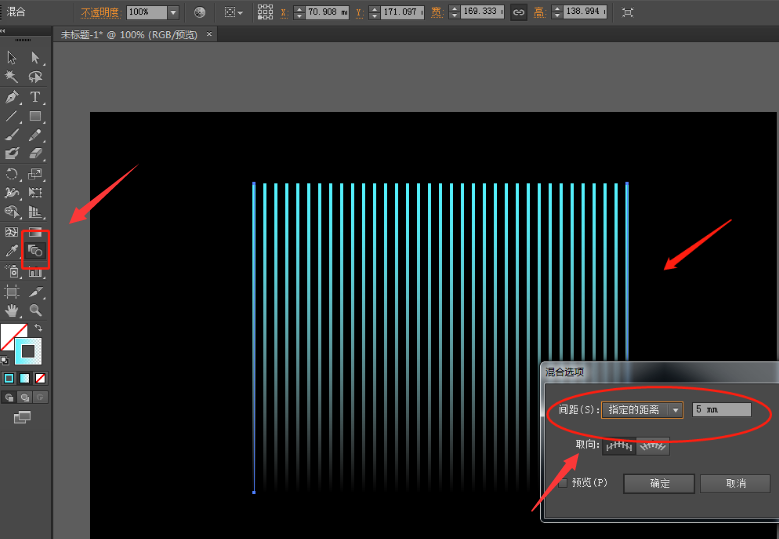Image resolution: width=779 pixels, height=539 pixels.
Task: Click the 5 mm spacing distance field
Action: [721, 409]
